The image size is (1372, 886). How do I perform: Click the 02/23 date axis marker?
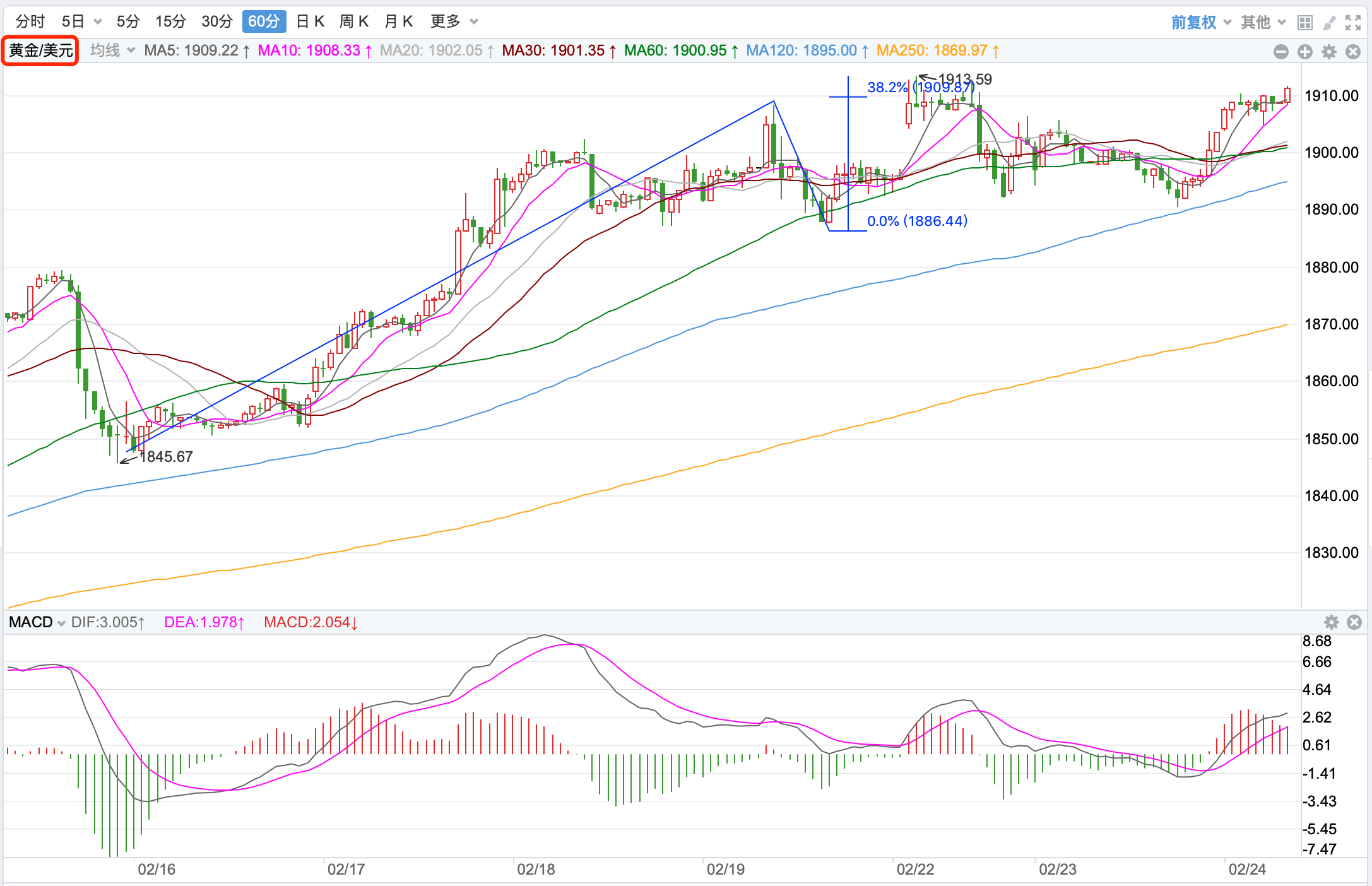(x=1058, y=870)
